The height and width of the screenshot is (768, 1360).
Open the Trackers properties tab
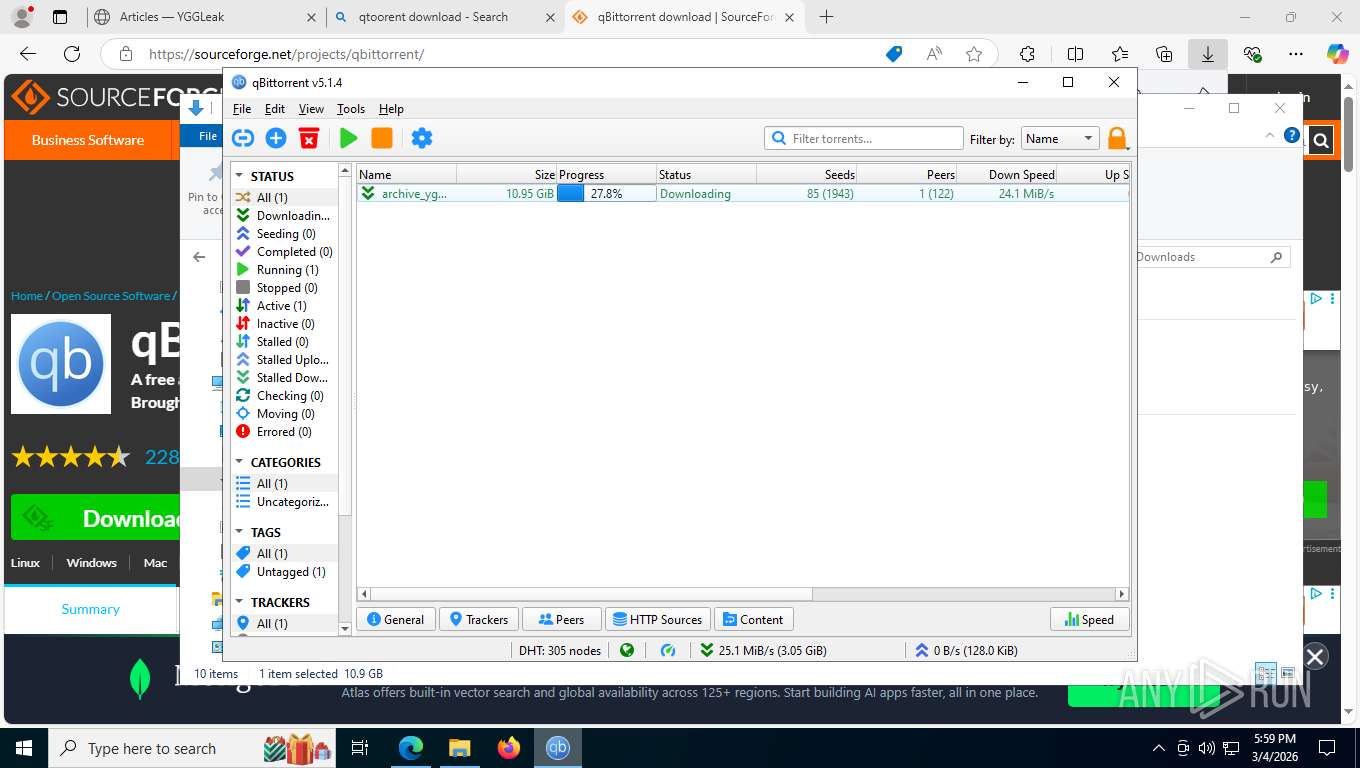click(479, 620)
